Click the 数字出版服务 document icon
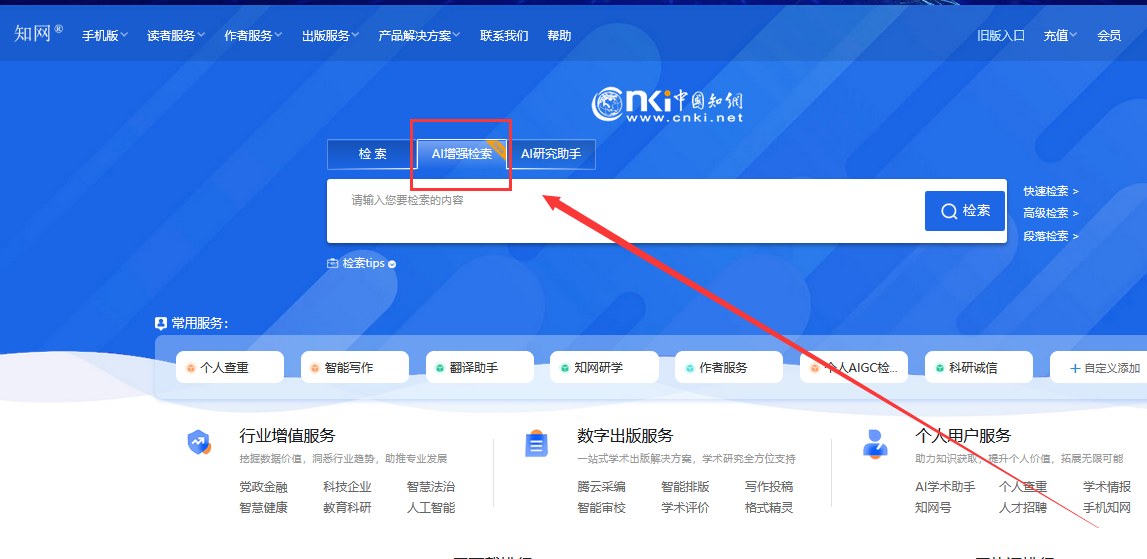The width and height of the screenshot is (1147, 559). click(x=536, y=443)
